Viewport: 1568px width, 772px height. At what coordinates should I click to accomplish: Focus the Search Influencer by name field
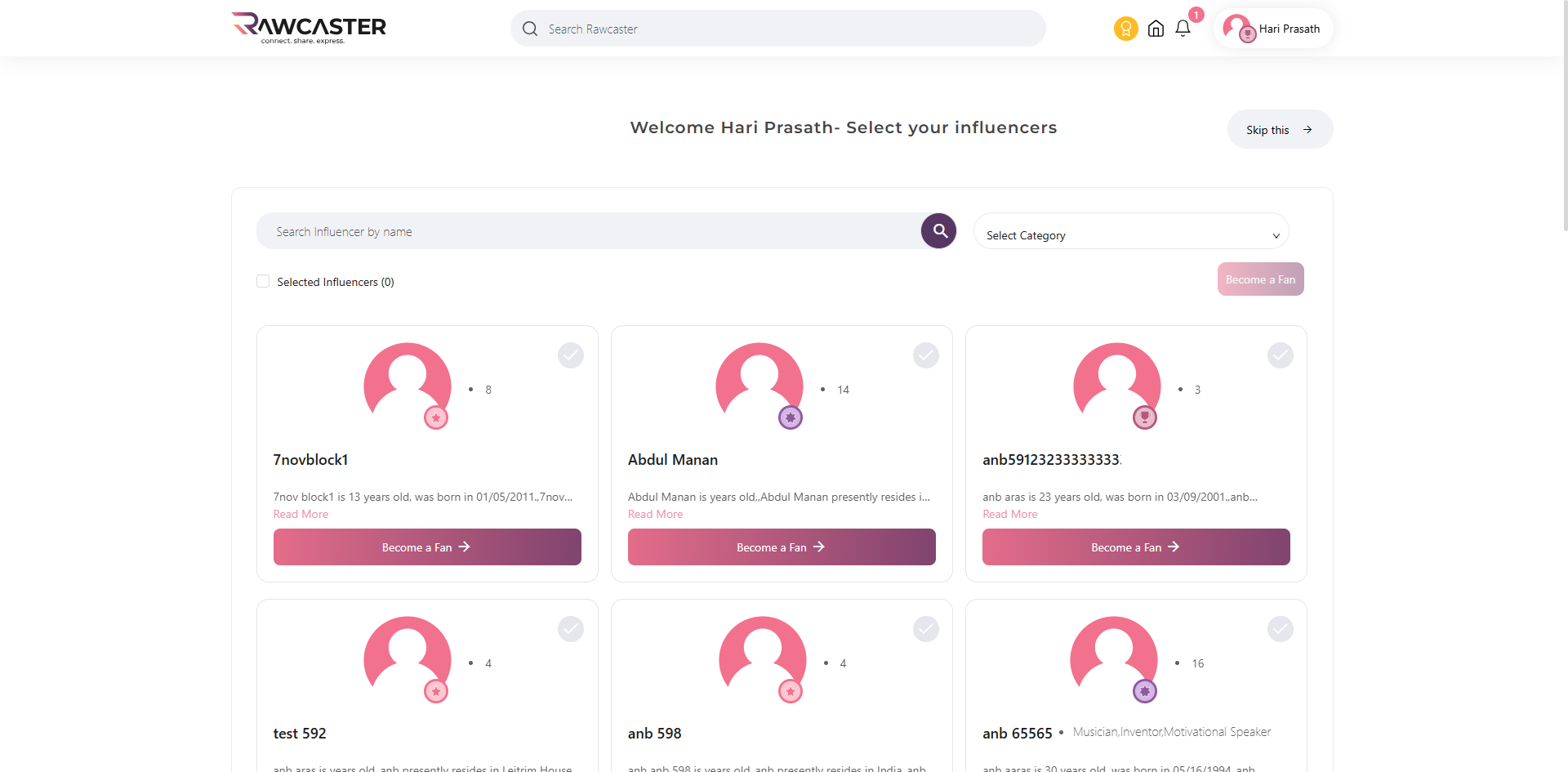[x=588, y=232]
